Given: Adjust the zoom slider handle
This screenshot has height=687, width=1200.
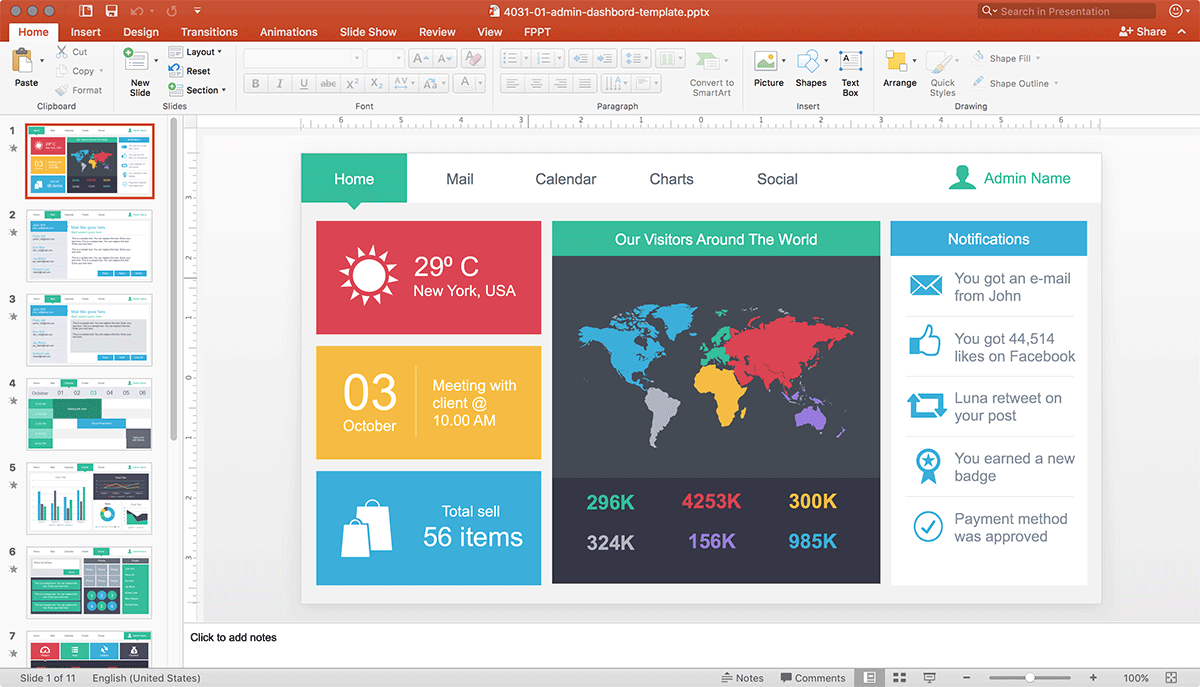Looking at the screenshot, I should click(x=1030, y=678).
